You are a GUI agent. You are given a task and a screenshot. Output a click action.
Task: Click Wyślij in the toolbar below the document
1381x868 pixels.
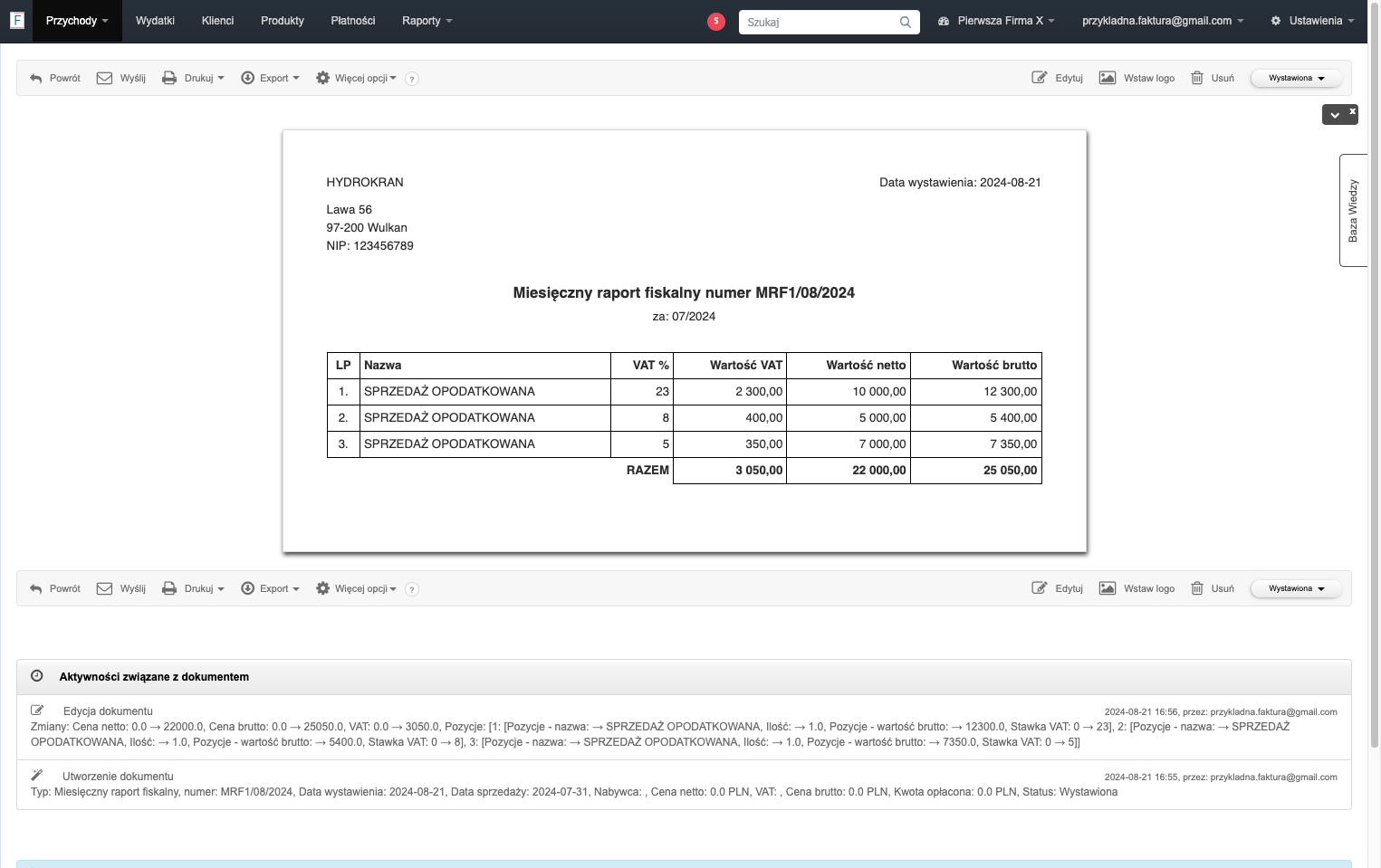click(x=121, y=588)
